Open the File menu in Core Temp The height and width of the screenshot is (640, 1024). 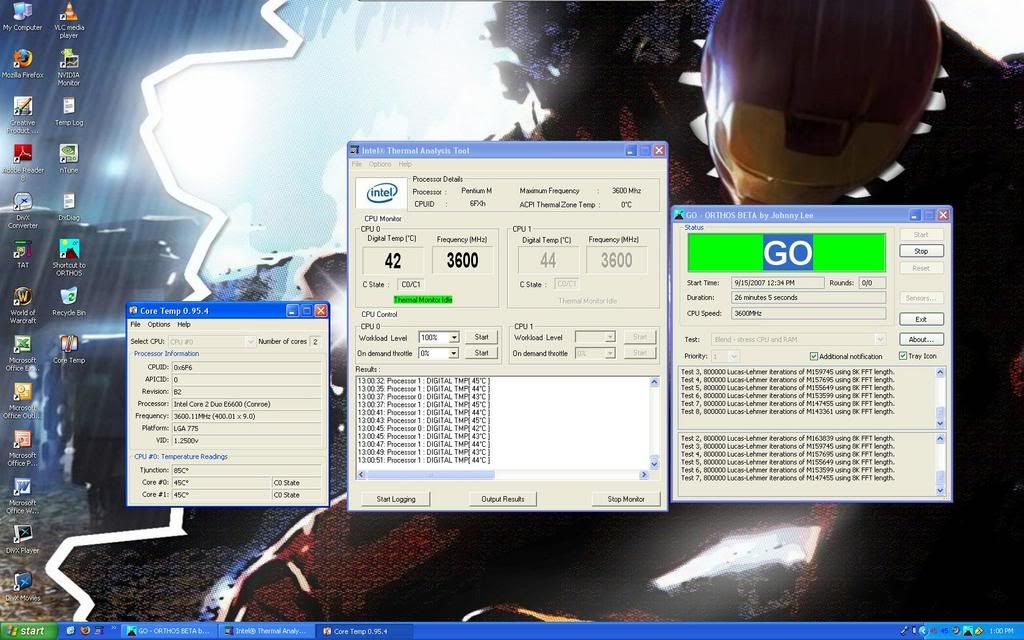pyautogui.click(x=135, y=324)
